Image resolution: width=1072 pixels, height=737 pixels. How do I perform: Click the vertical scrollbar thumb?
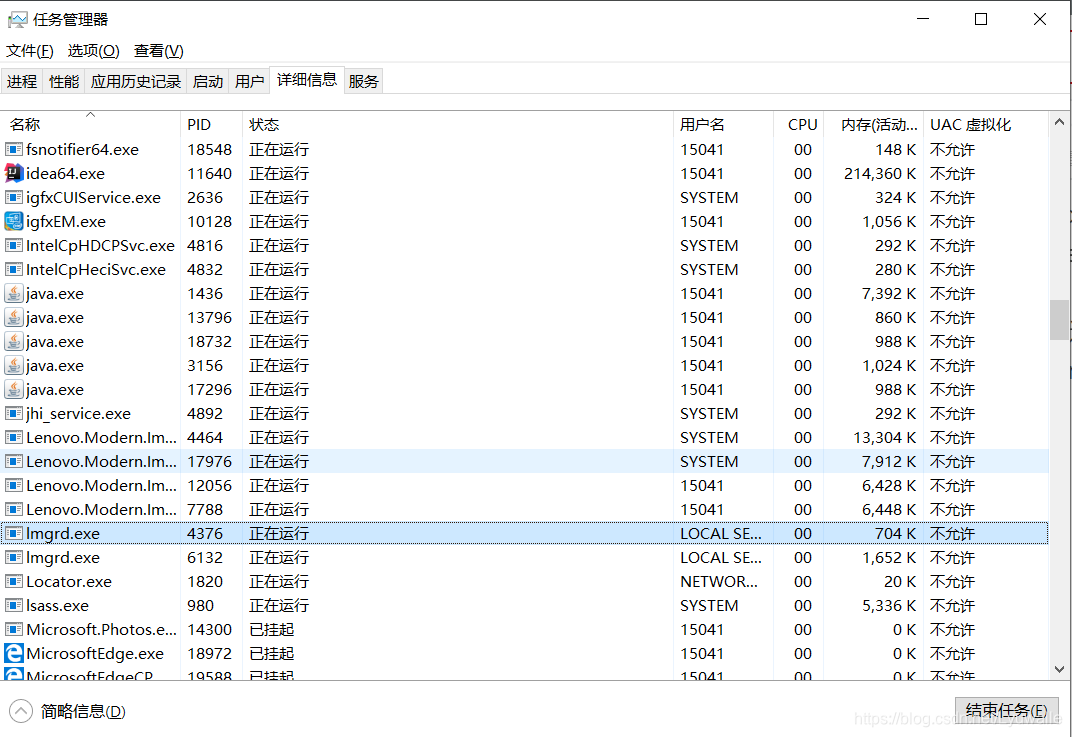[1059, 319]
